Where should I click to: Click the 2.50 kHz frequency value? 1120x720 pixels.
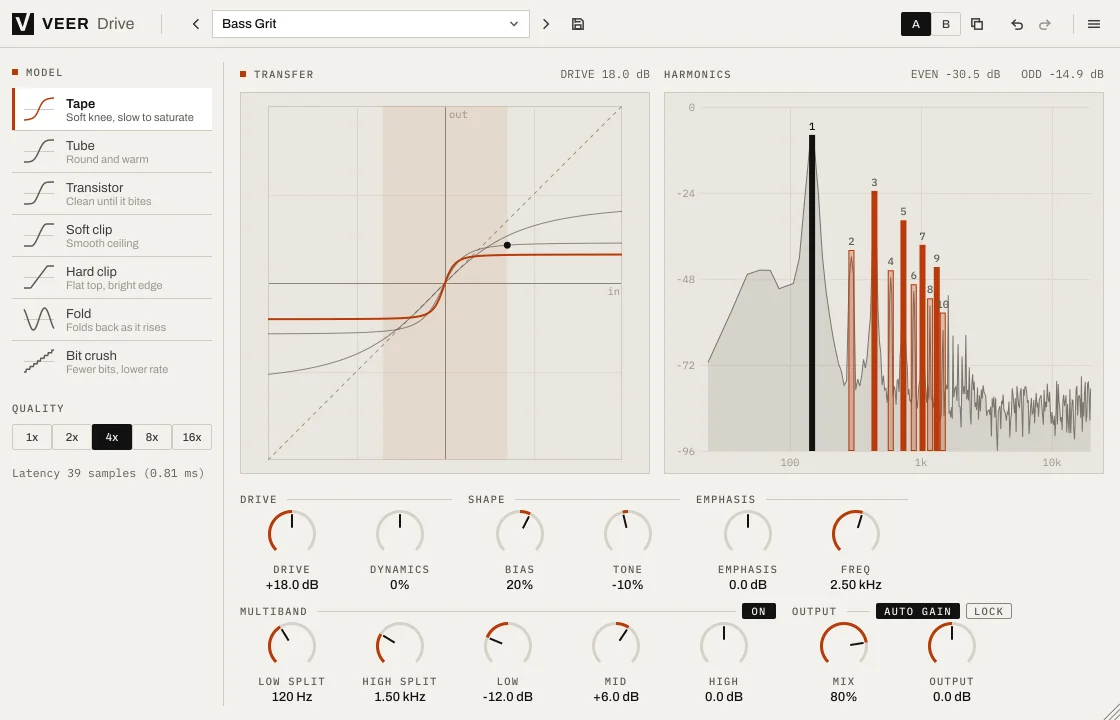(x=856, y=585)
